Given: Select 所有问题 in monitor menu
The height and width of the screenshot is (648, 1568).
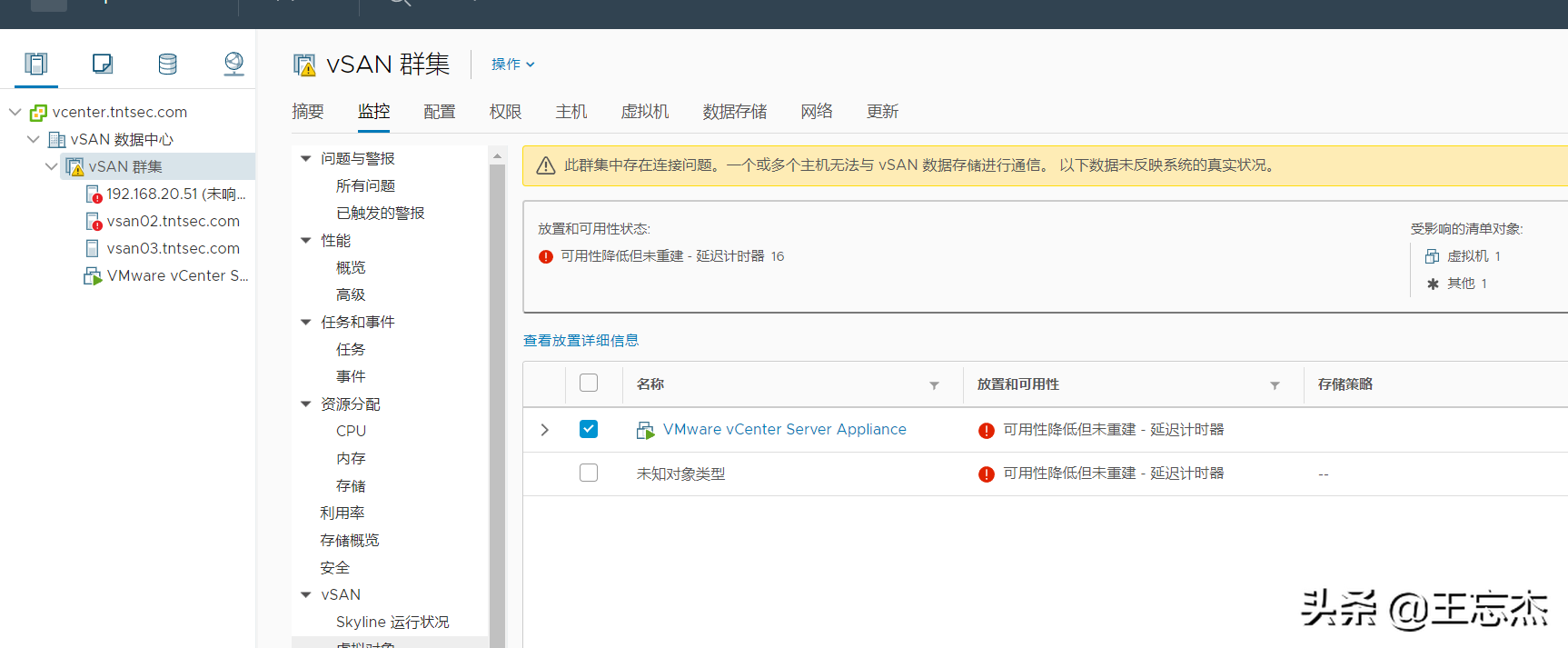Looking at the screenshot, I should pyautogui.click(x=365, y=185).
